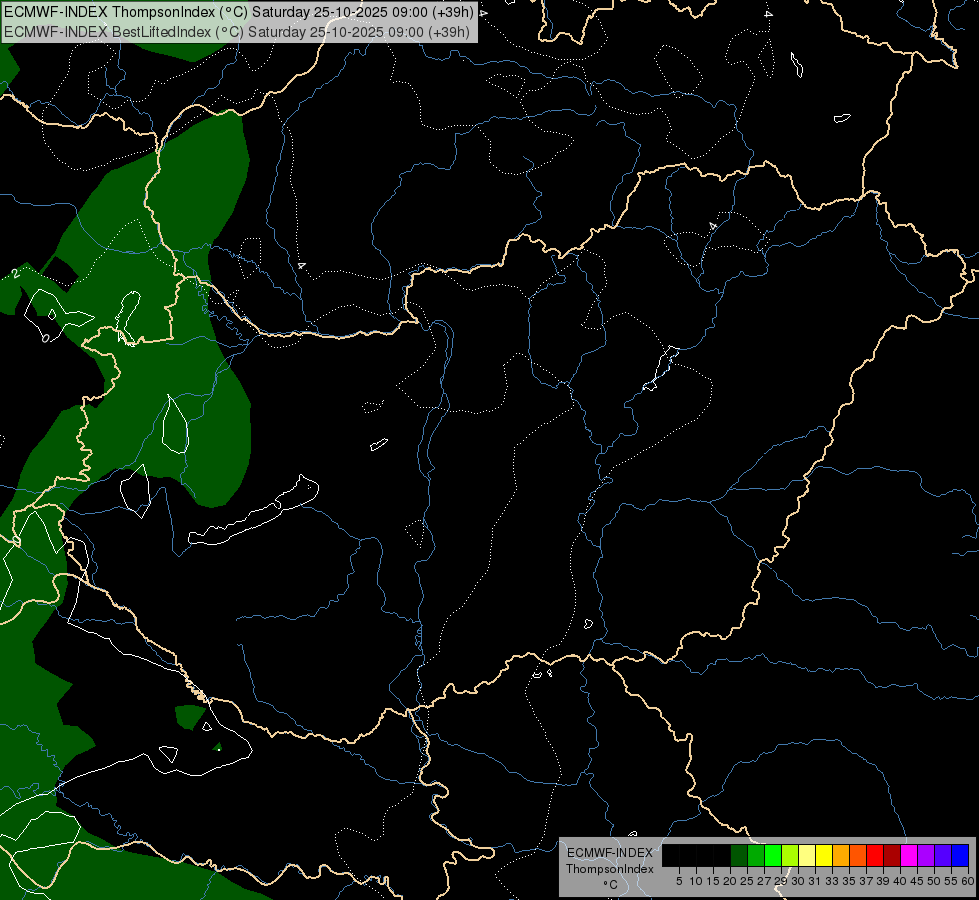Click the purple 45–50 legend swatch
Image resolution: width=979 pixels, height=900 pixels.
point(926,855)
